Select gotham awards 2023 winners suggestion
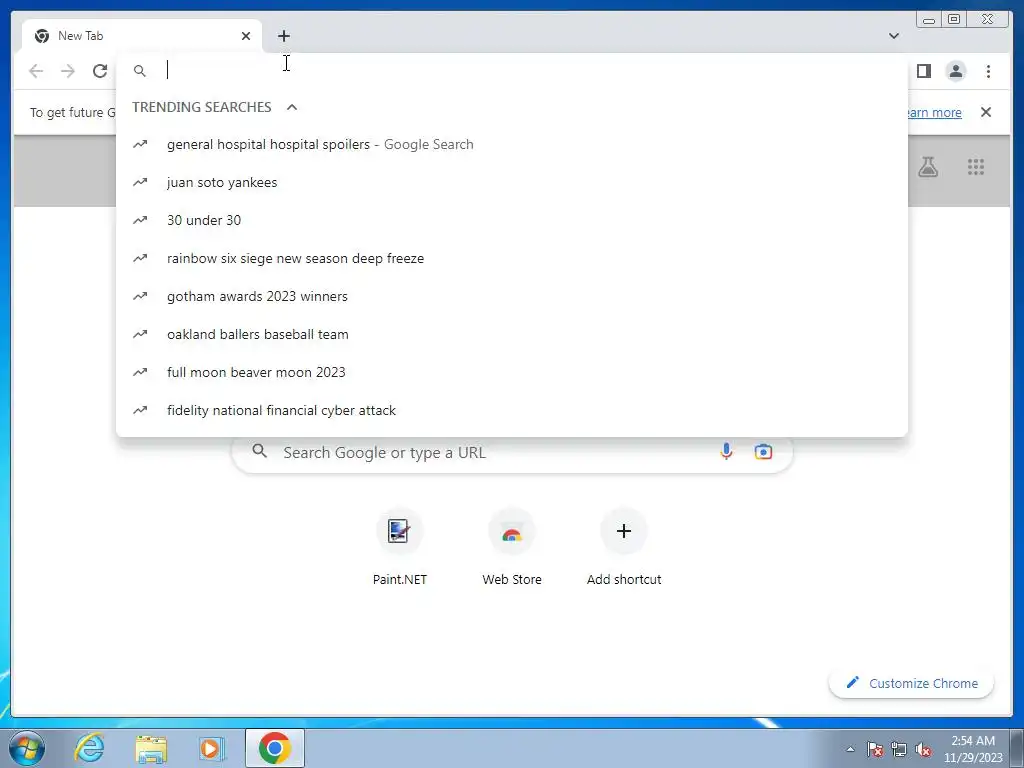The image size is (1024, 768). click(x=511, y=296)
